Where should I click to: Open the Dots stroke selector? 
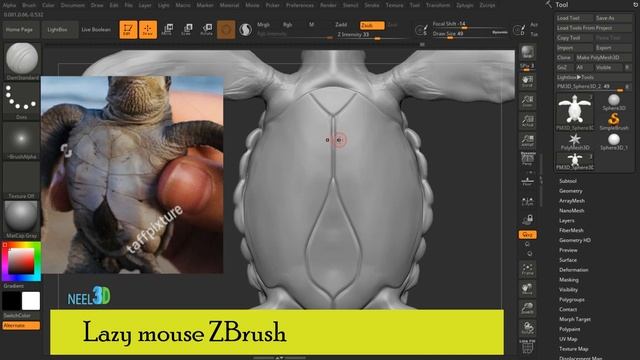[x=22, y=101]
